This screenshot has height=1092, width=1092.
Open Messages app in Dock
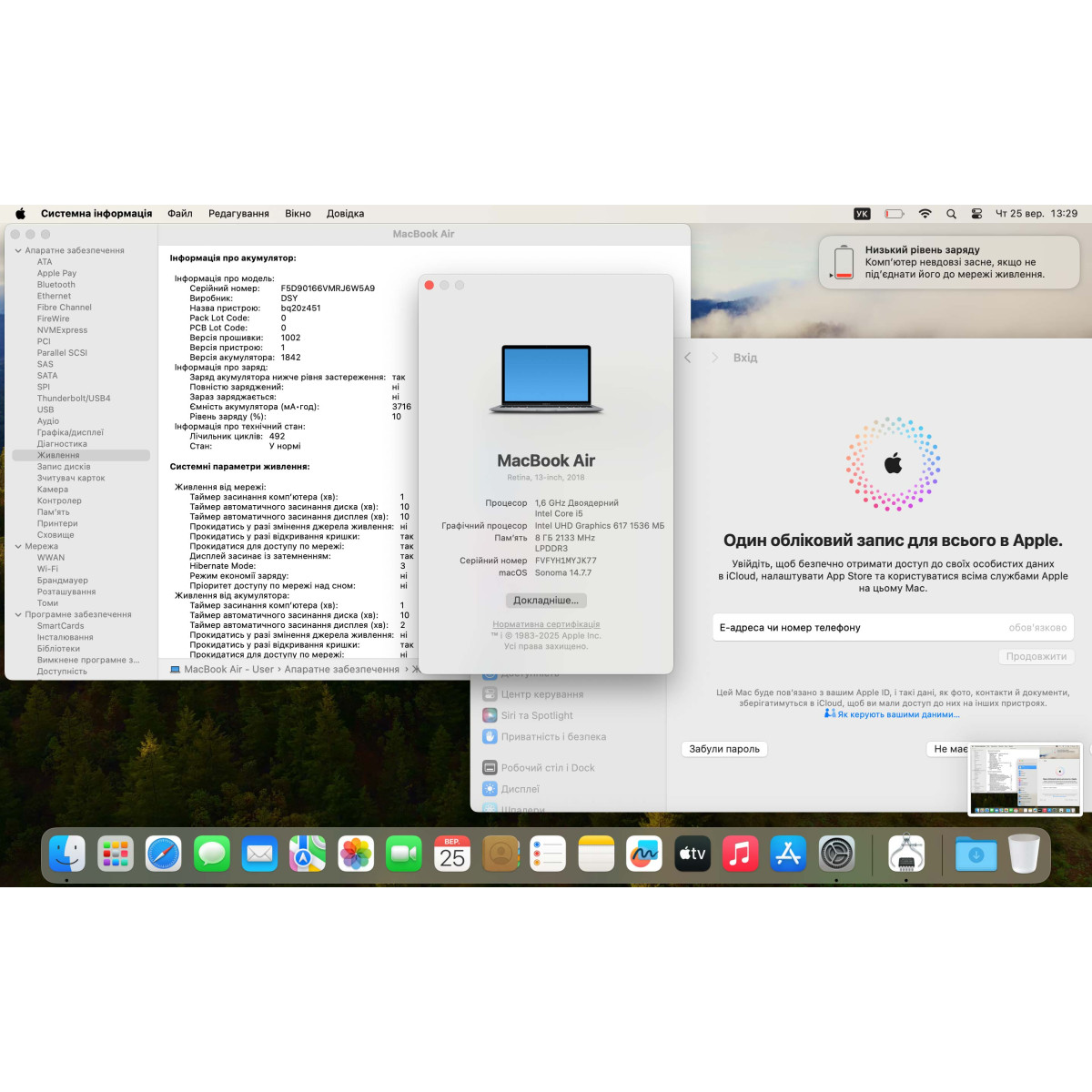click(212, 854)
